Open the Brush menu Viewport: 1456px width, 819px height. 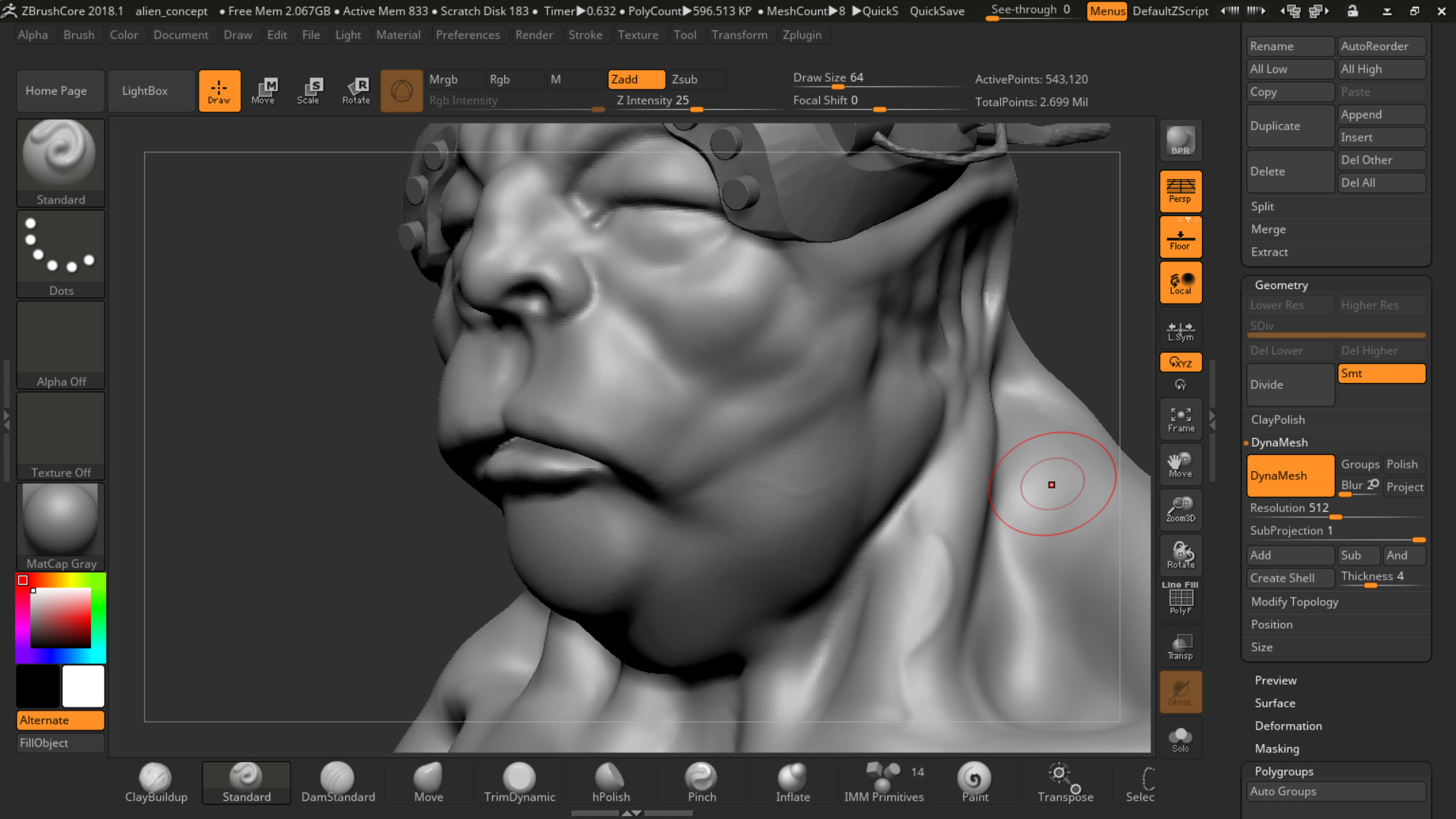coord(79,35)
